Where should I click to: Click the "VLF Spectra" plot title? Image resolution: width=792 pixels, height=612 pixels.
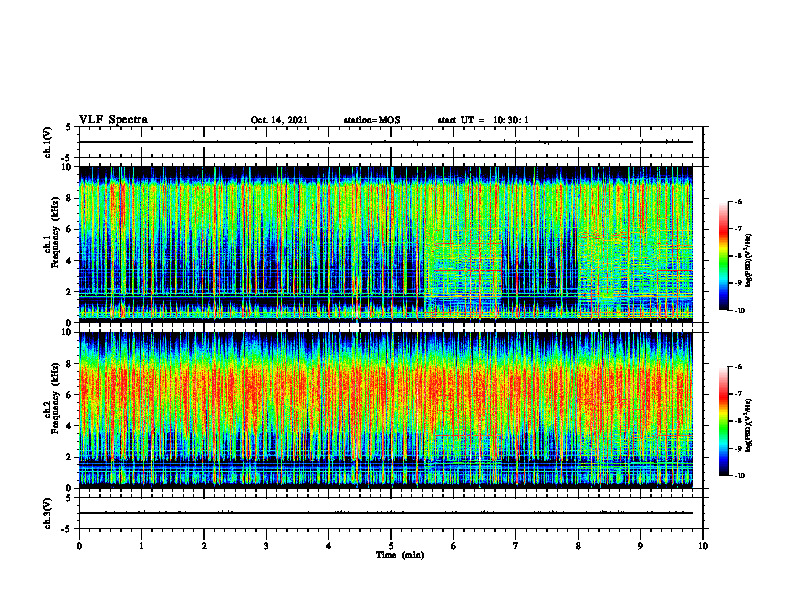pyautogui.click(x=113, y=120)
